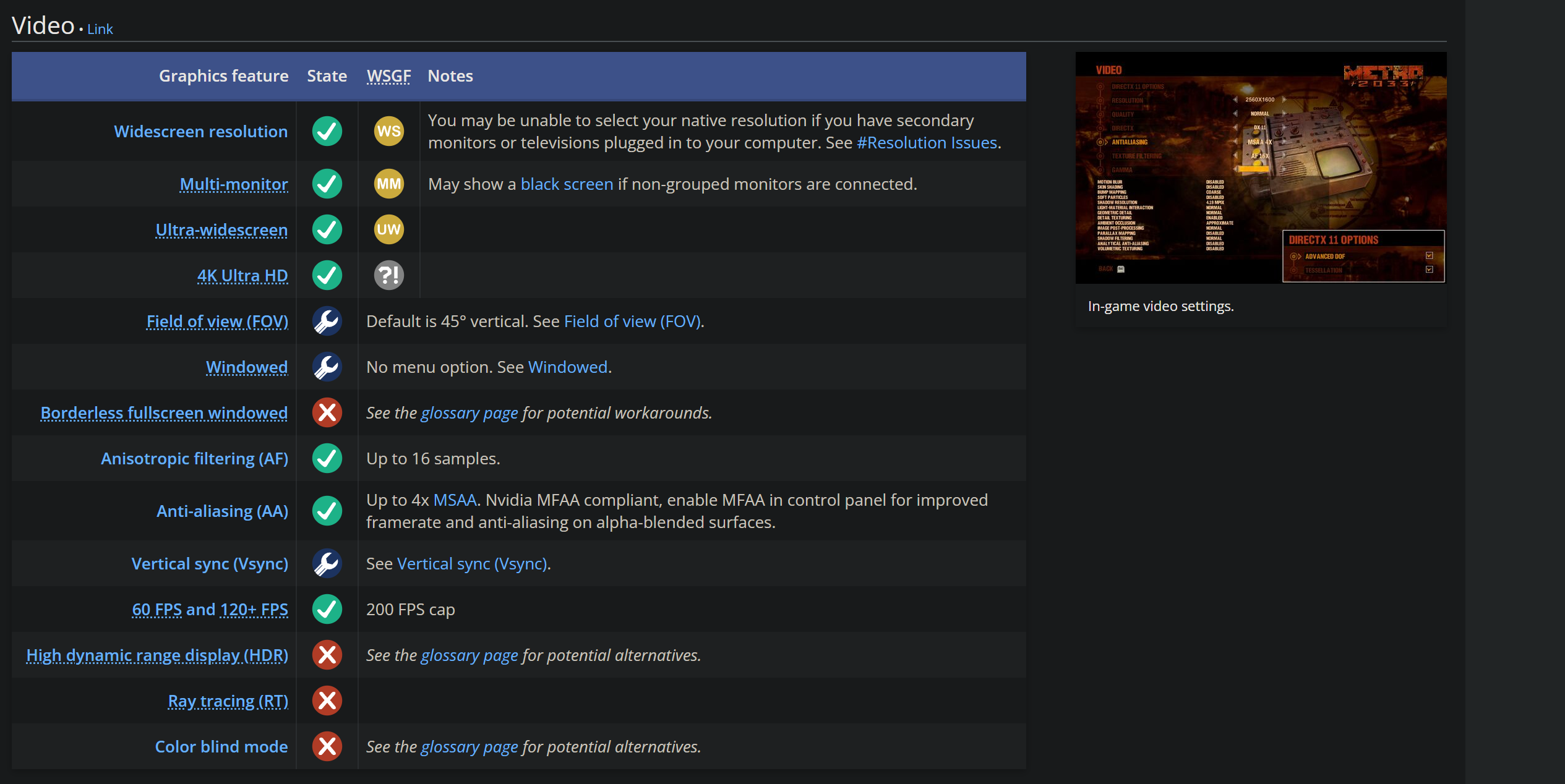Open the Widescreen resolution feature link
Viewport: 1565px width, 784px height.
pos(201,131)
